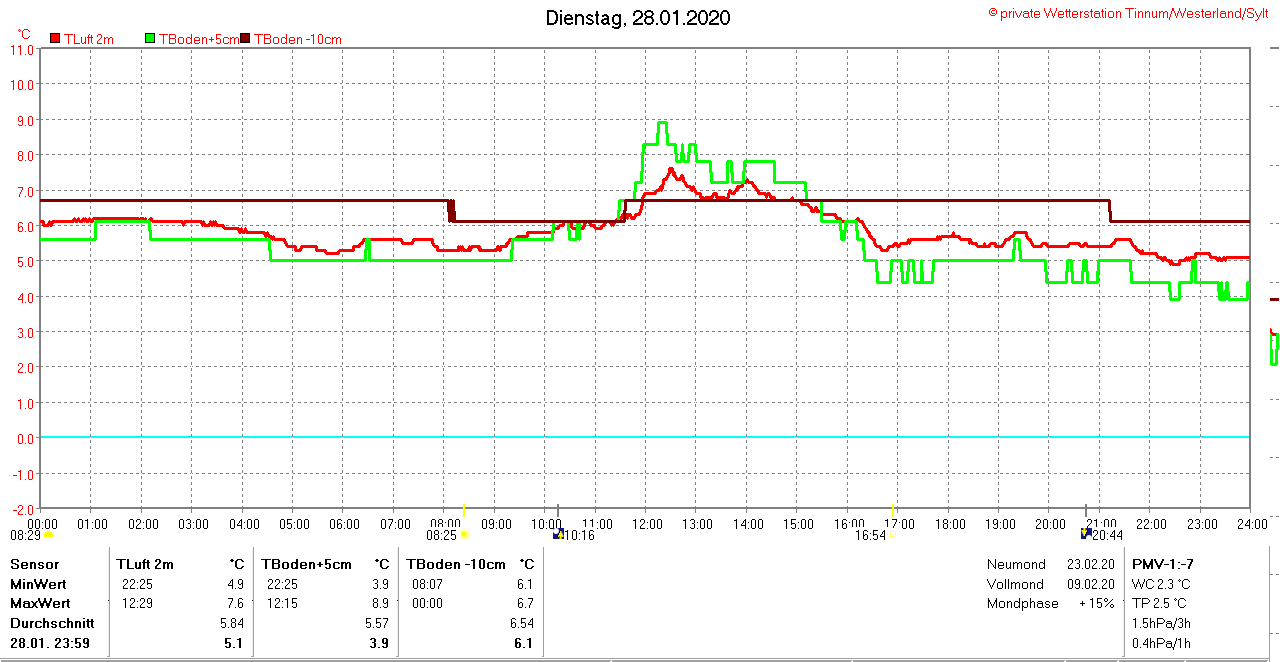Select the TLuft 2m legend label
Image resolution: width=1280 pixels, height=662 pixels.
[x=88, y=39]
